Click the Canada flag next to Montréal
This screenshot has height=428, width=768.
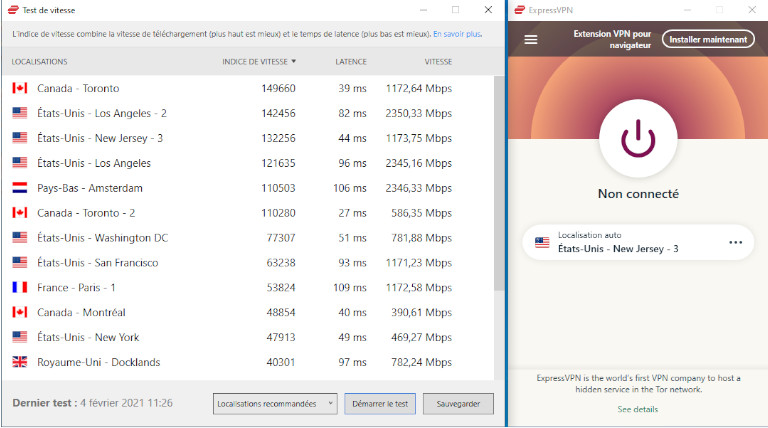coord(20,312)
